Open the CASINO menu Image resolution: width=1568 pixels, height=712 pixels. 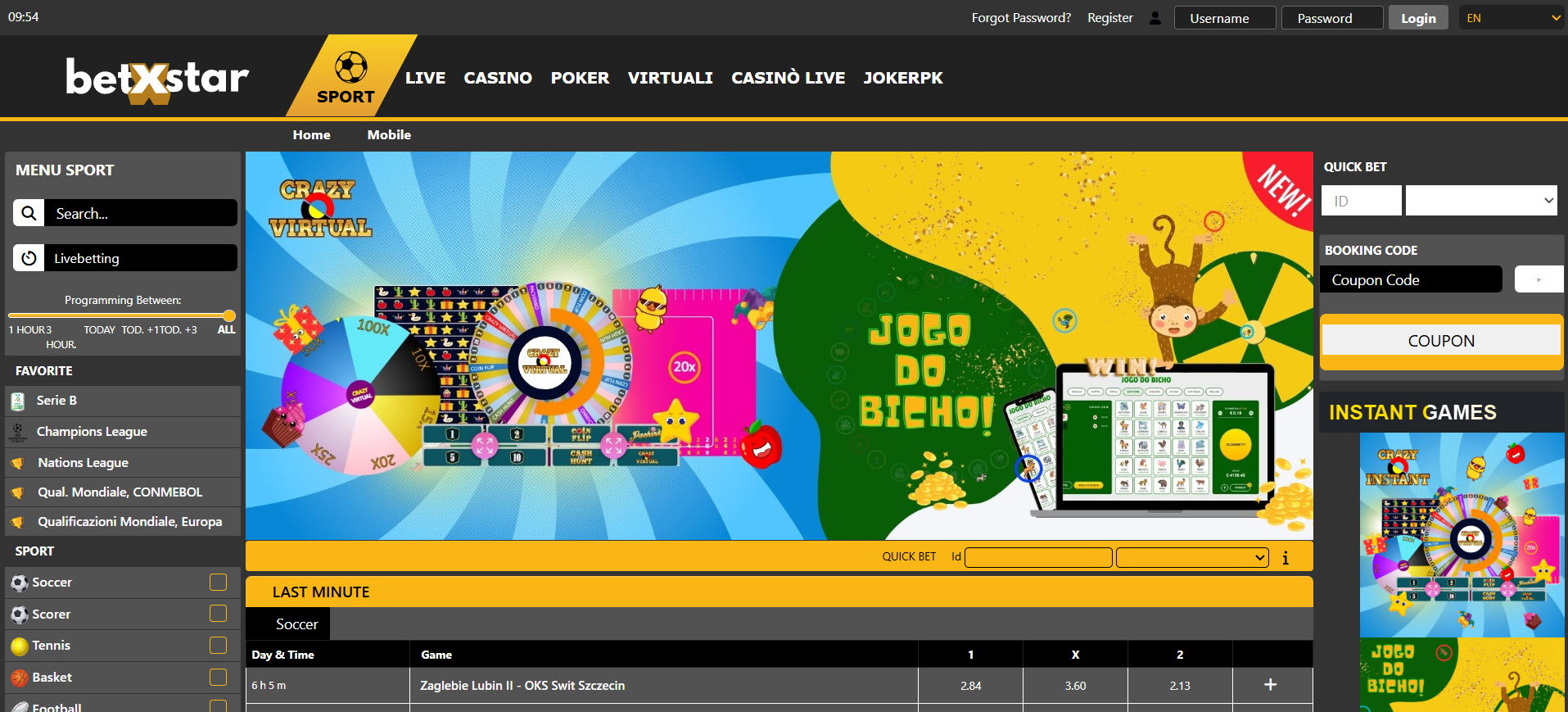498,78
